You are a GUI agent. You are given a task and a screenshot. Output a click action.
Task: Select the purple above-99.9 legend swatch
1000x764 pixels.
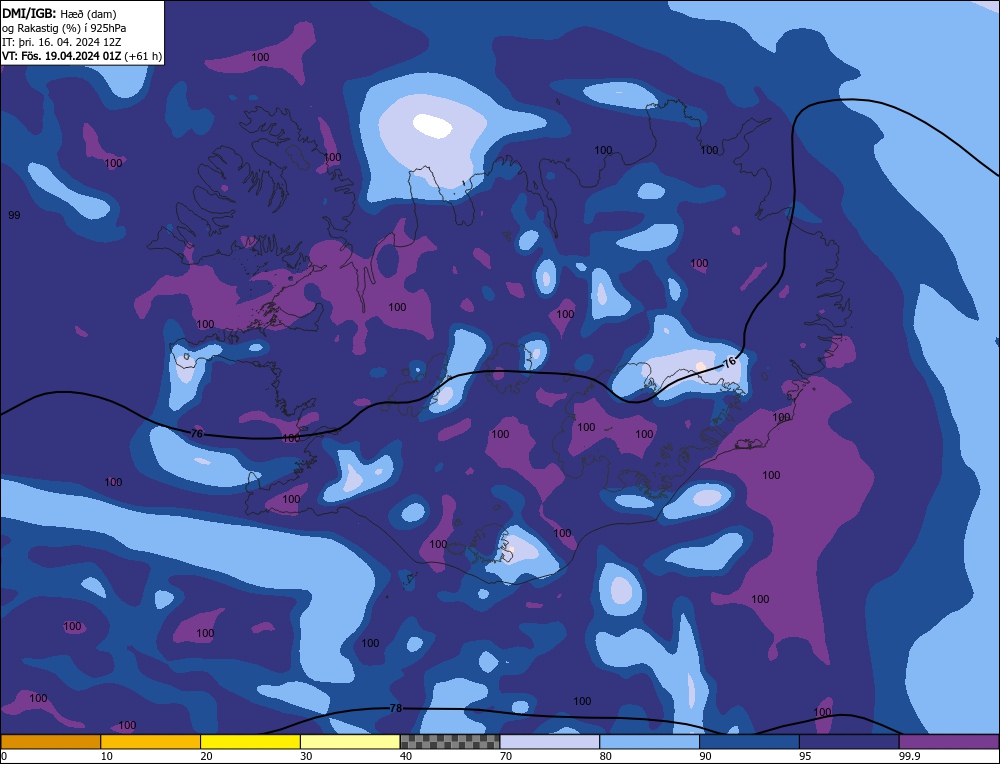(x=949, y=742)
